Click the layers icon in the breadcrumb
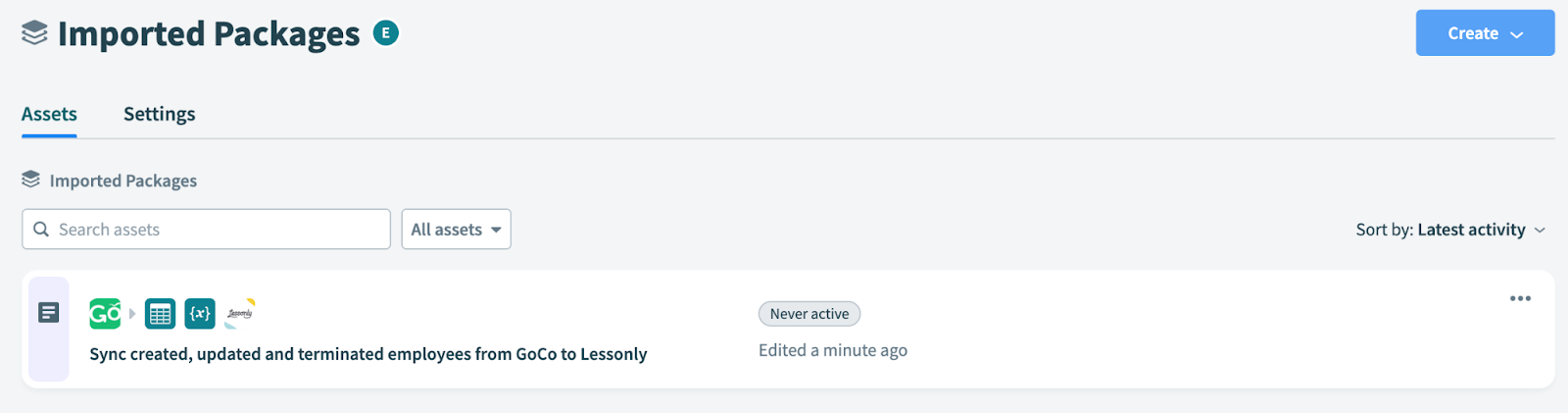The image size is (1568, 413). point(31,180)
